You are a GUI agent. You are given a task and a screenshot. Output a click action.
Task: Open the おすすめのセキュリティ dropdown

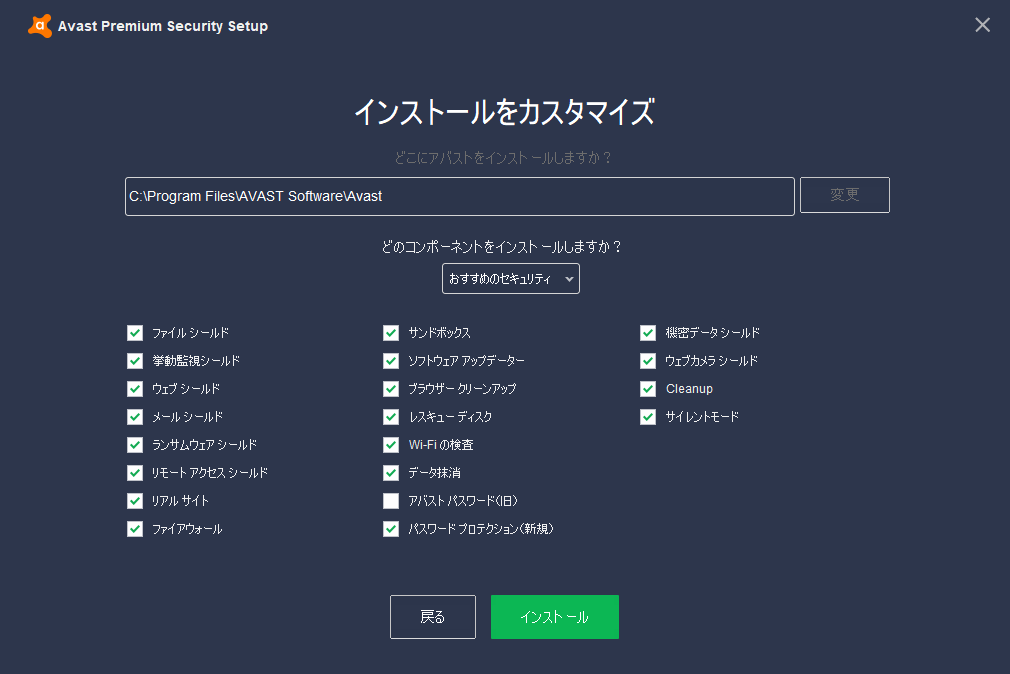511,278
